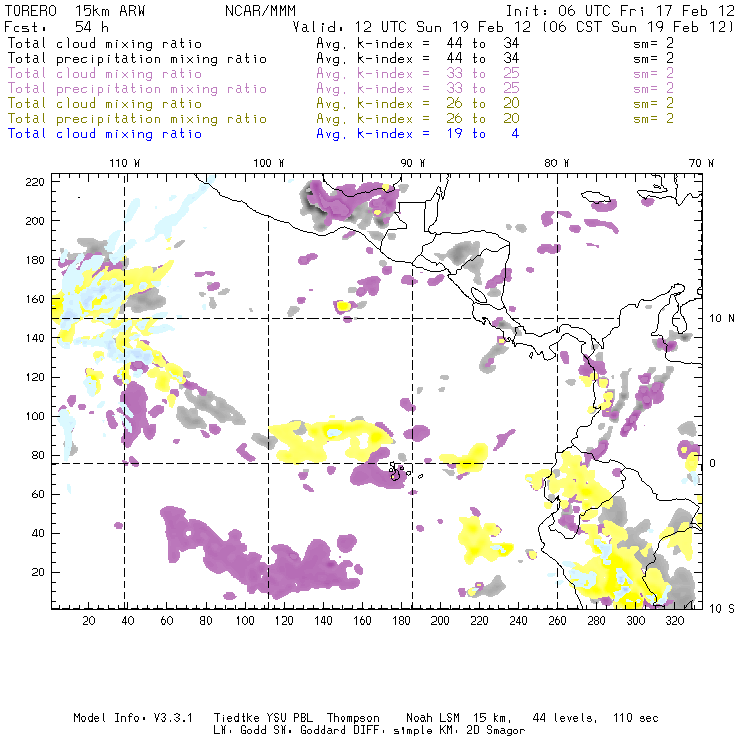
Task: Click the 'Init: 06 UTC Fri 17 Feb 12' text
Action: 620,11
